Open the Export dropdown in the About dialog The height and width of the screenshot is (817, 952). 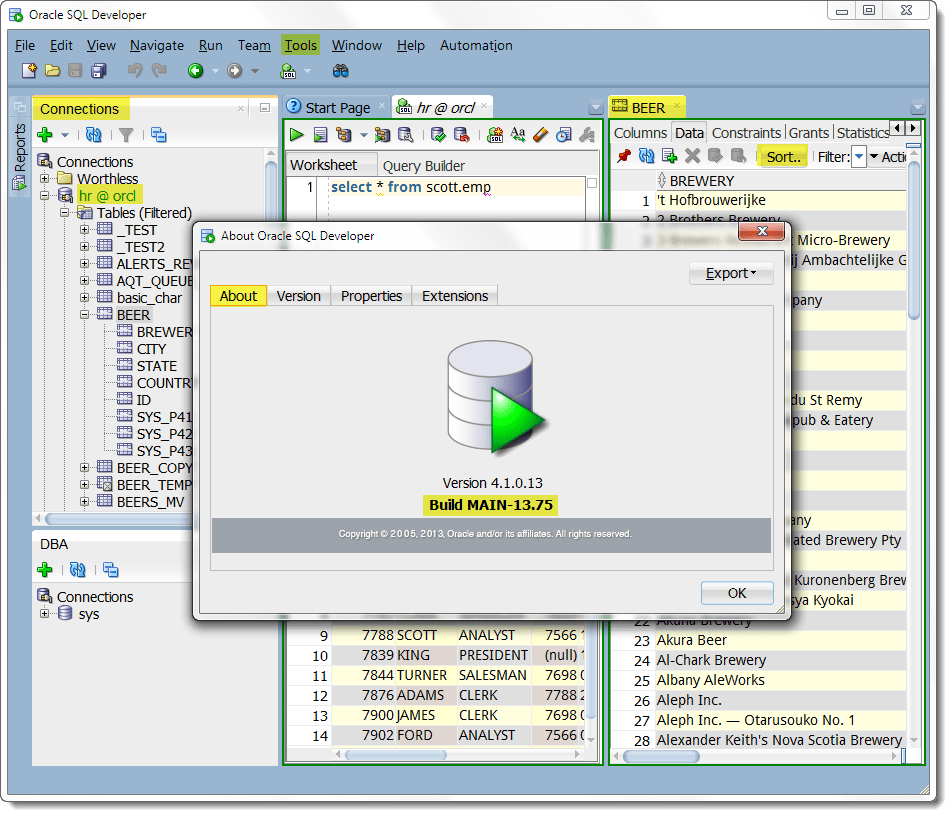point(730,273)
